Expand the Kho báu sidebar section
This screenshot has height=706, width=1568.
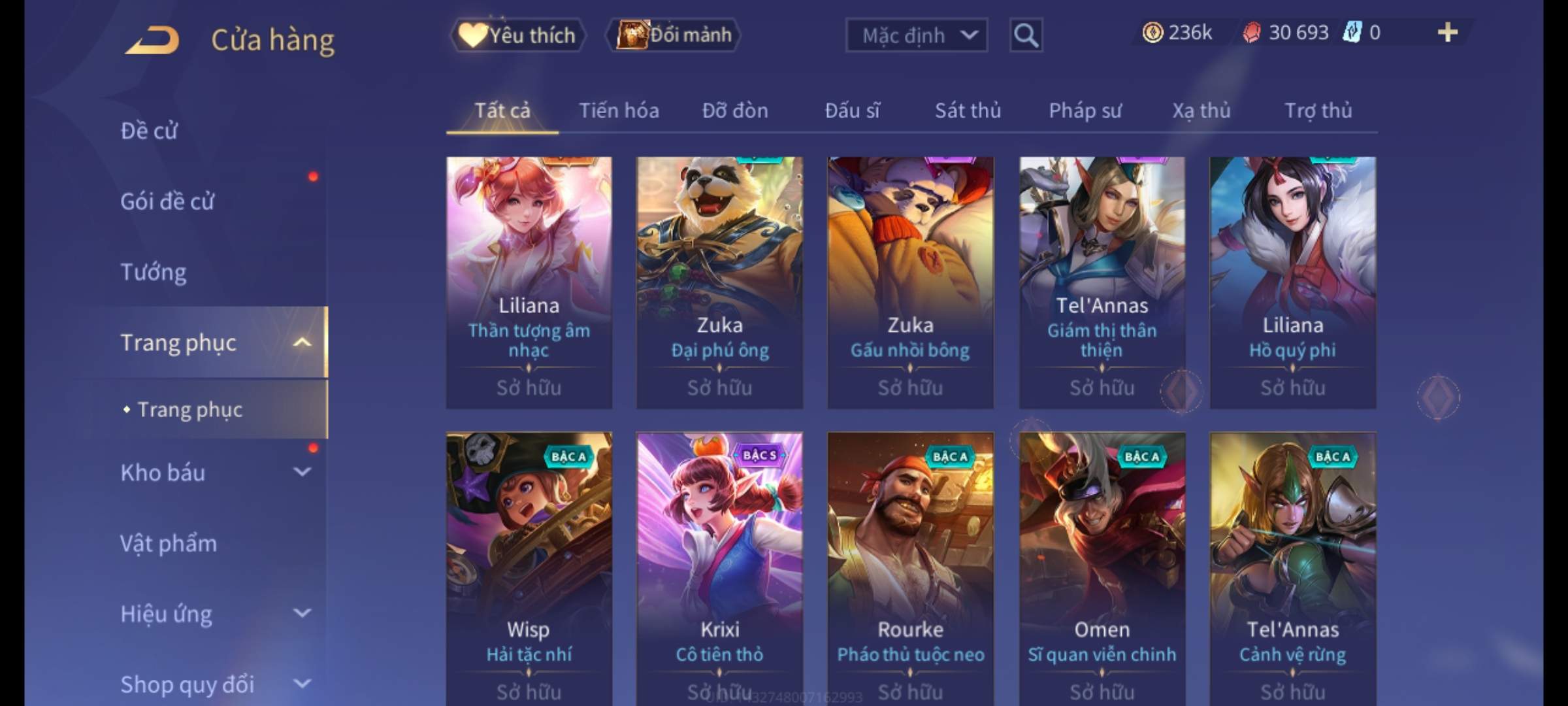click(x=302, y=472)
